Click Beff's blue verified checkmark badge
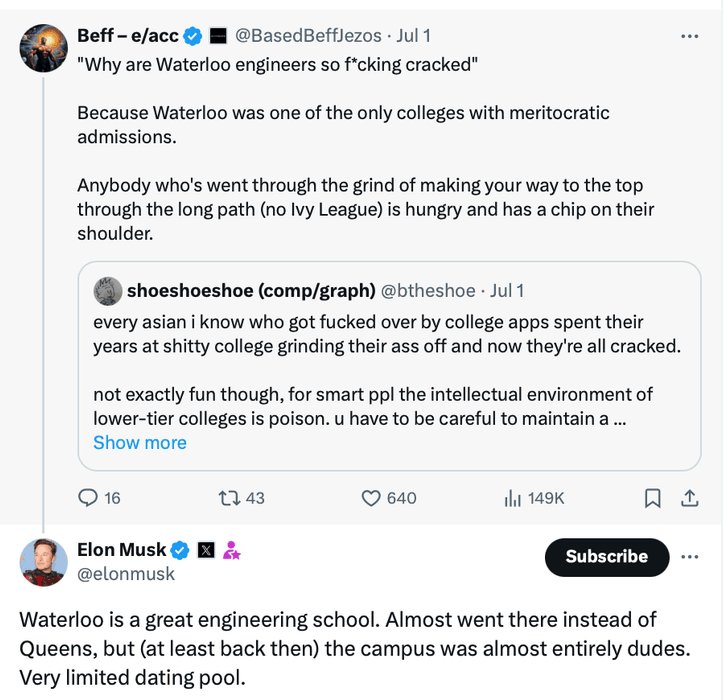This screenshot has height=700, width=723. pyautogui.click(x=193, y=36)
